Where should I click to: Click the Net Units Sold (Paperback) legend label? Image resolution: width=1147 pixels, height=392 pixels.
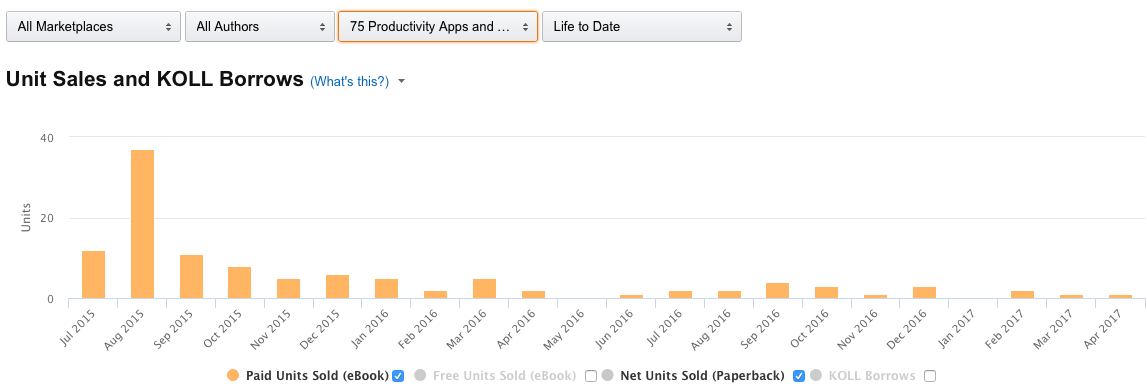click(x=702, y=376)
